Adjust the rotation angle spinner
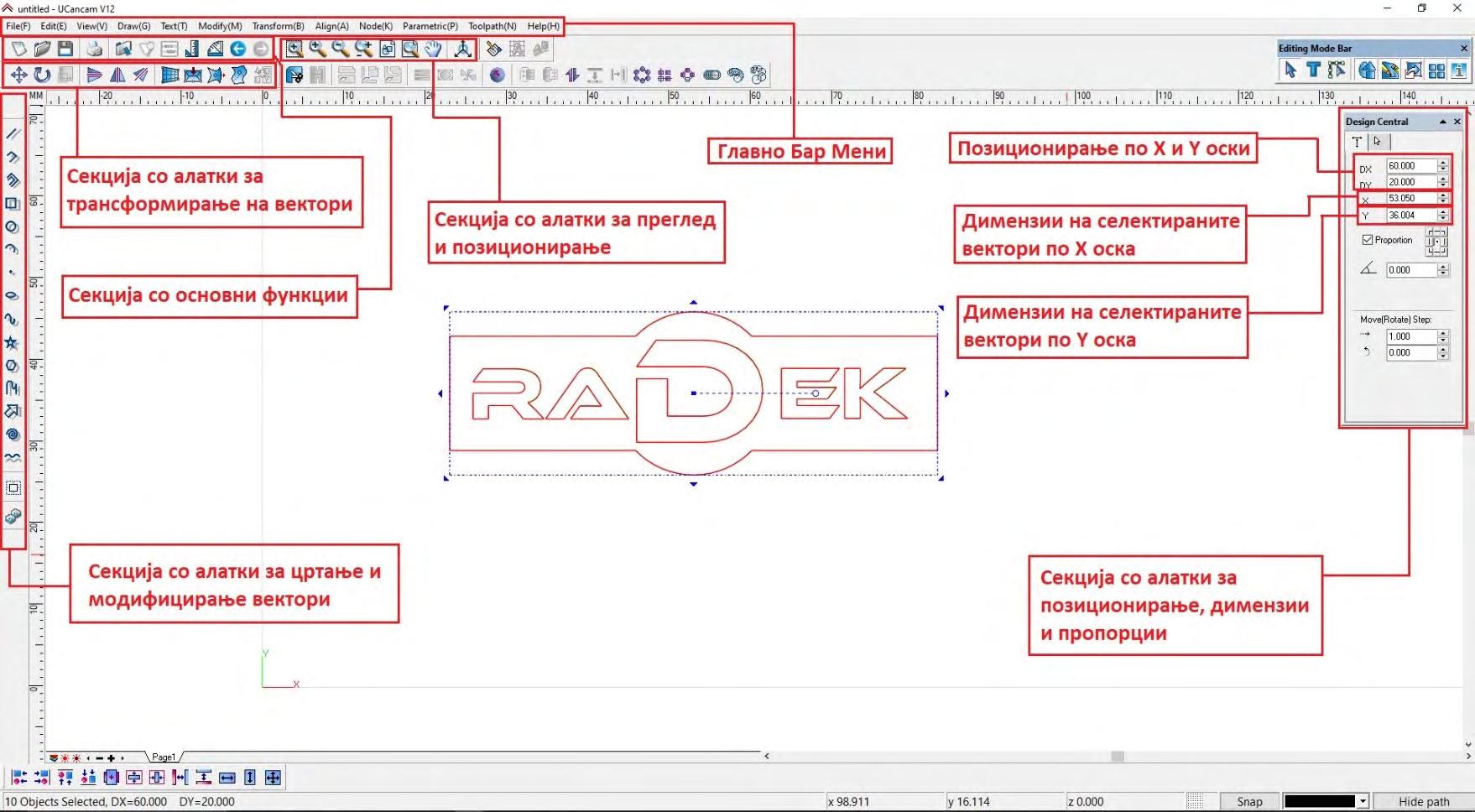This screenshot has width=1475, height=812. 1443,270
